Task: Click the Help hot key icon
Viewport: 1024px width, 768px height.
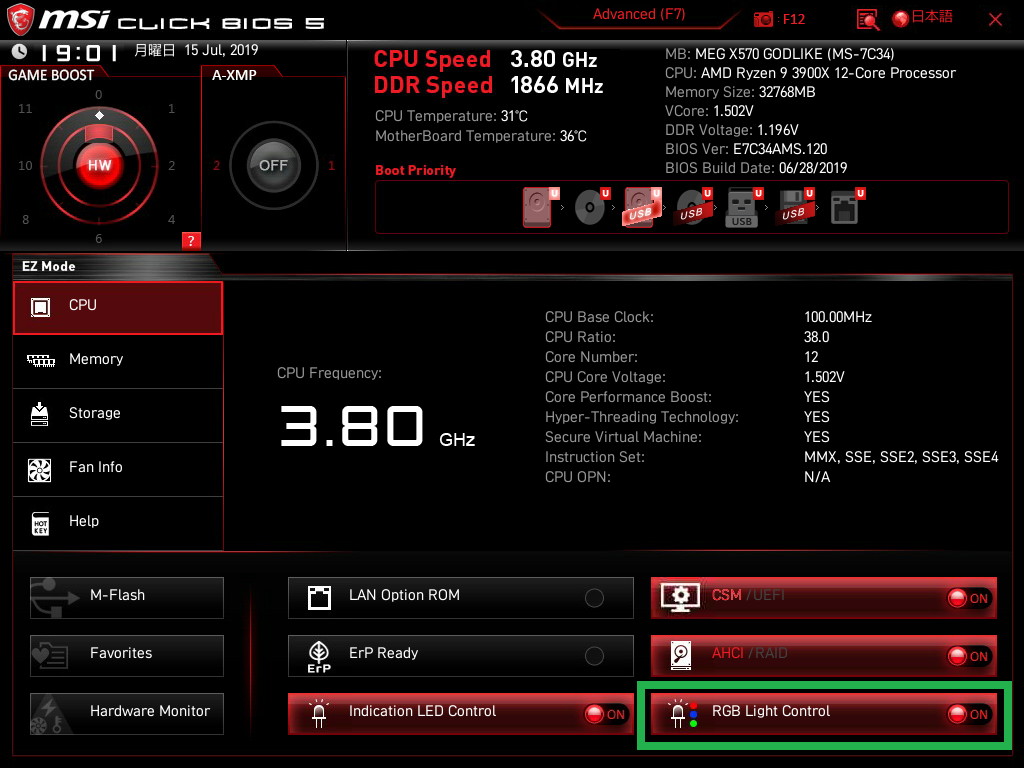Action: click(x=40, y=524)
